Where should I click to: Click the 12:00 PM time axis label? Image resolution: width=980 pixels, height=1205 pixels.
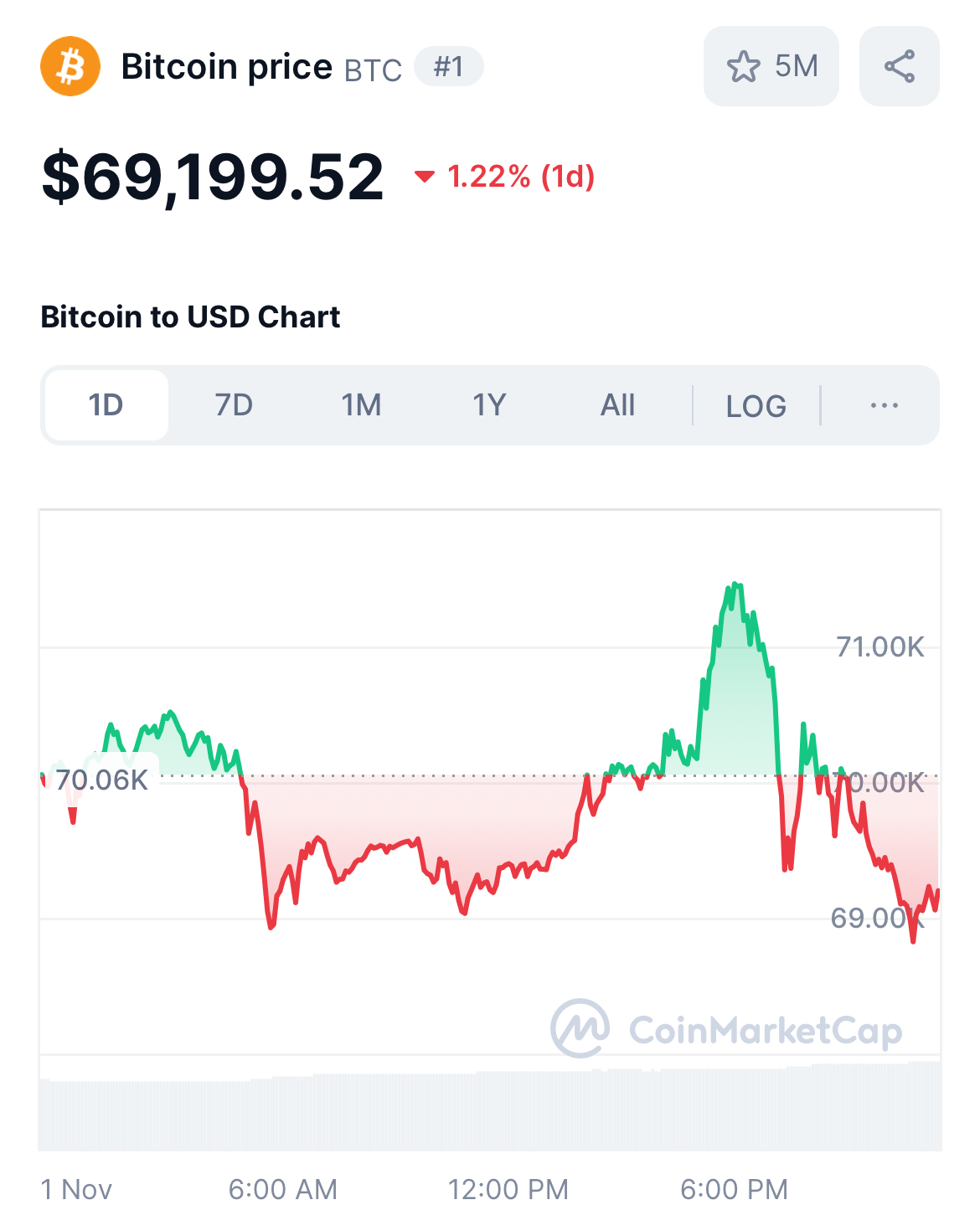[x=508, y=1188]
